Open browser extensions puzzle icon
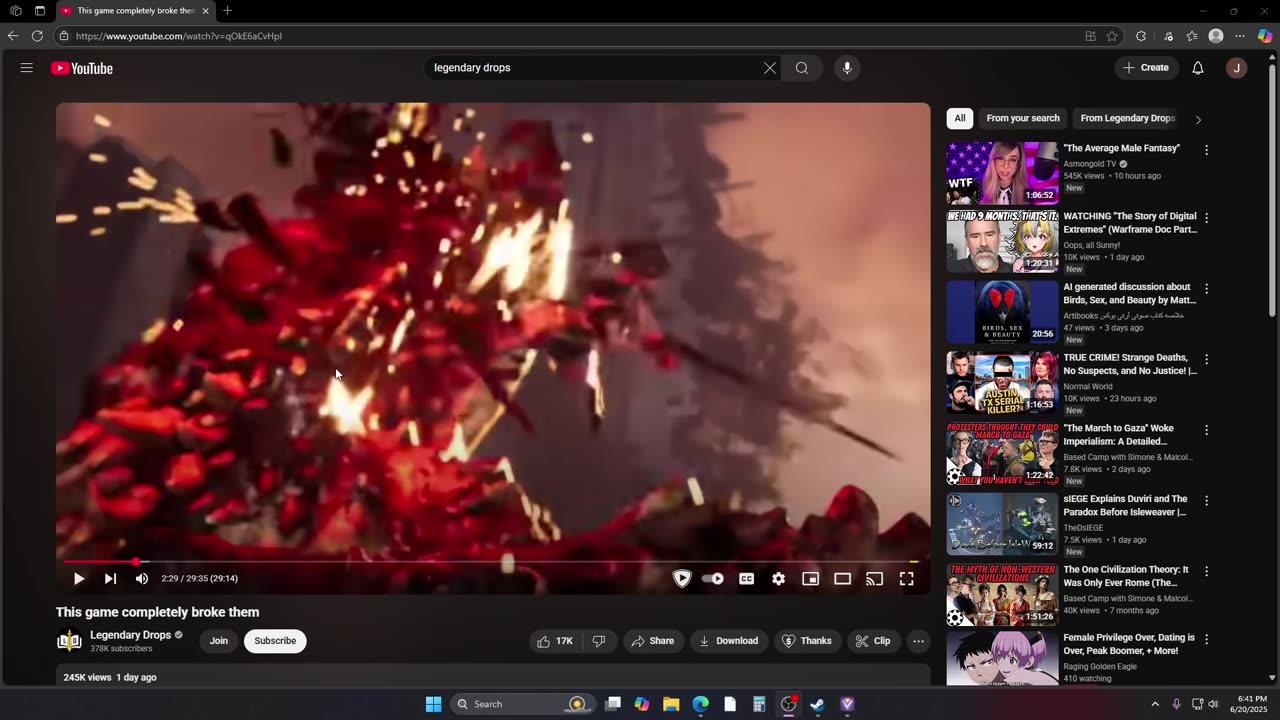Viewport: 1280px width, 720px height. [1141, 36]
